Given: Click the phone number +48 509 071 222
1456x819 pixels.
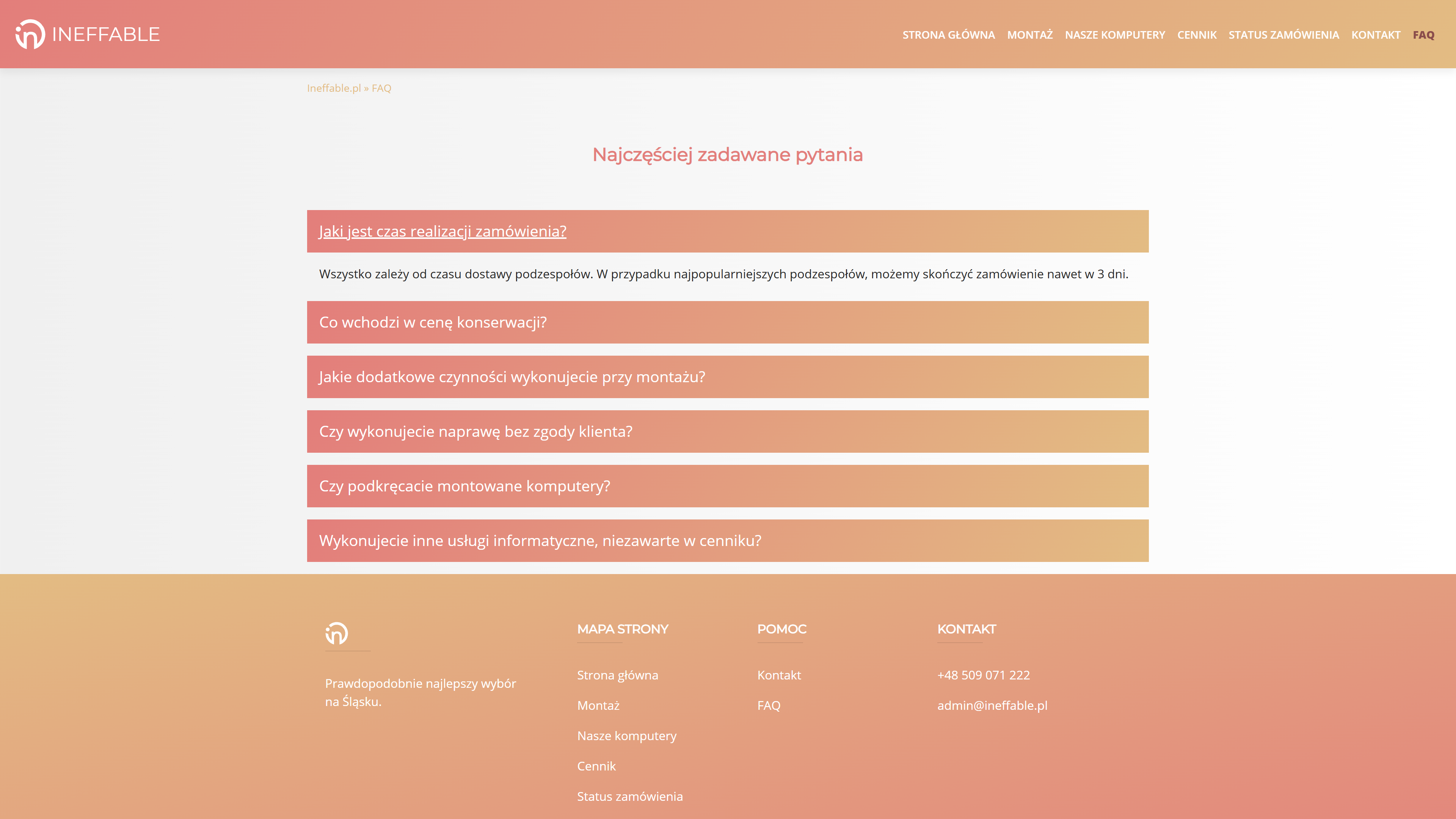Looking at the screenshot, I should [x=984, y=675].
